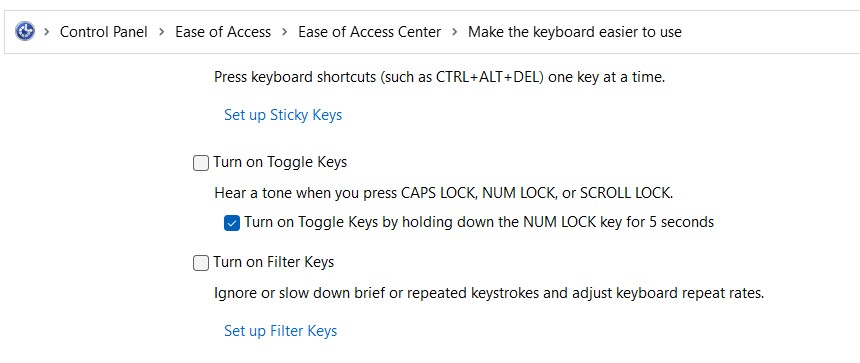The width and height of the screenshot is (860, 363).
Task: Click the blank area of the address bar
Action: point(768,32)
